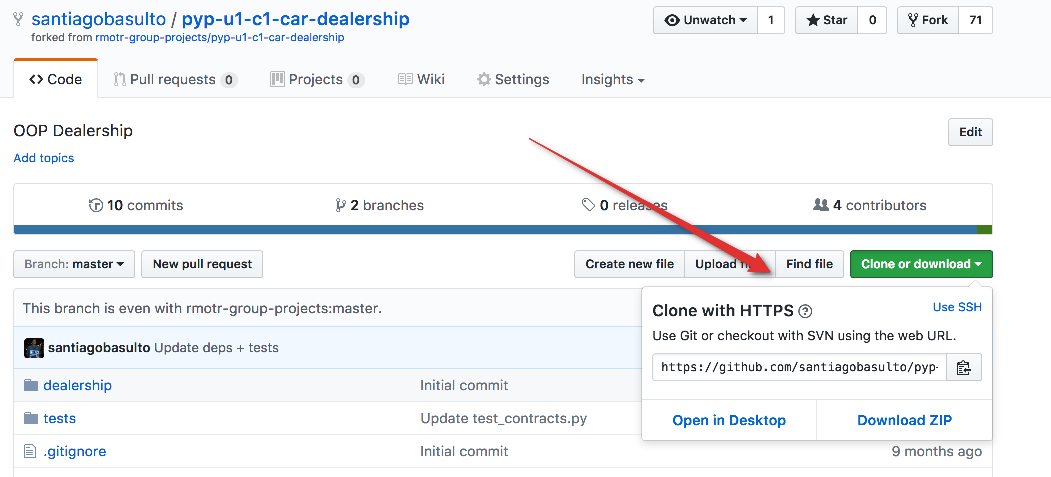Open the Initial commit message in the .gitignore row
This screenshot has width=1051, height=477.
pos(464,452)
